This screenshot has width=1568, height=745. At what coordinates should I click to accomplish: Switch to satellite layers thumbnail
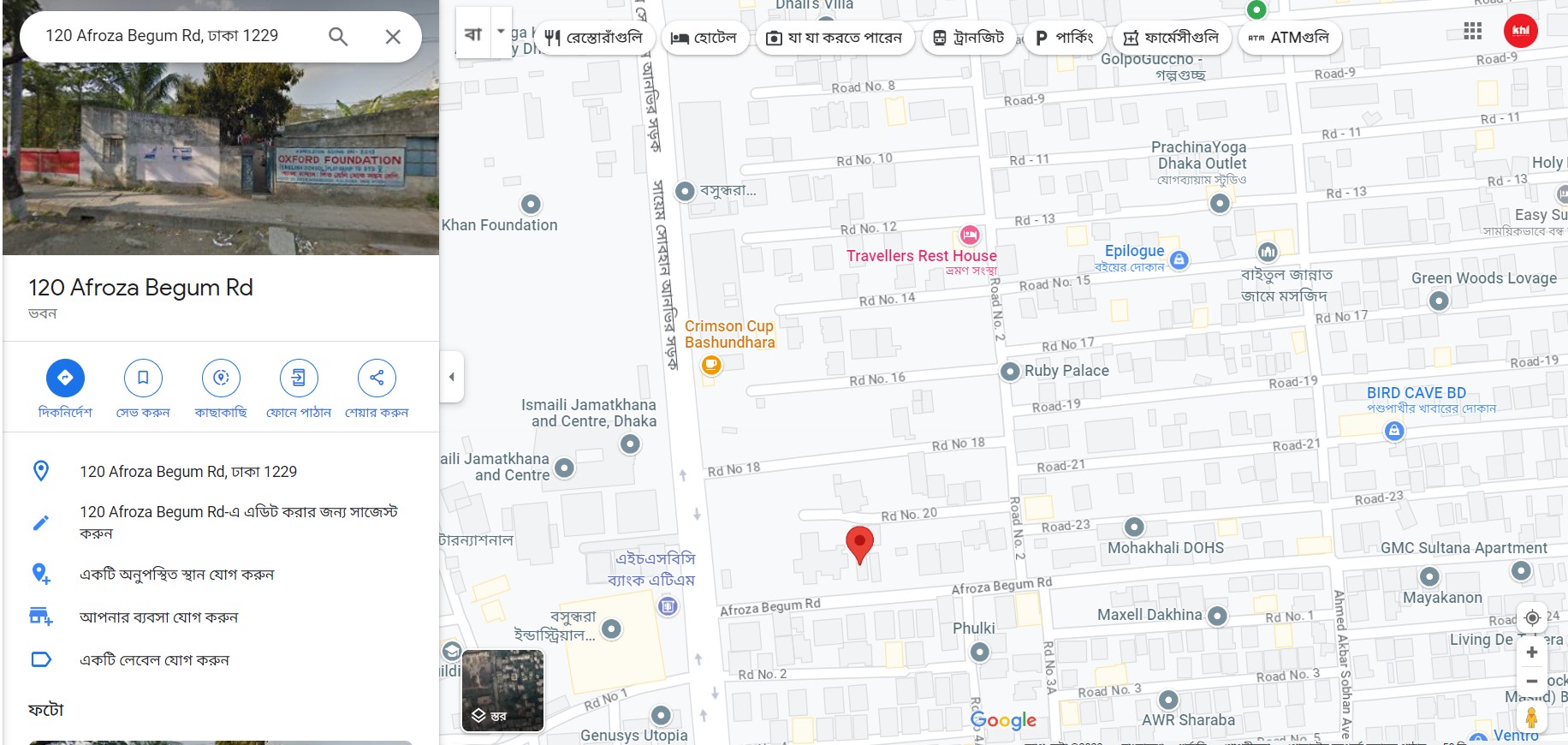tap(503, 690)
